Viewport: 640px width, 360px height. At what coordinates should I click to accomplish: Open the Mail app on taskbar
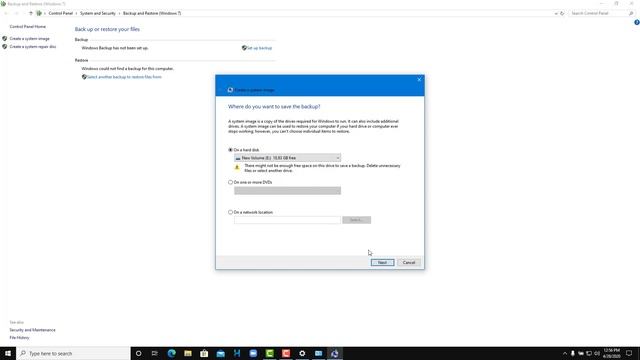pos(220,353)
